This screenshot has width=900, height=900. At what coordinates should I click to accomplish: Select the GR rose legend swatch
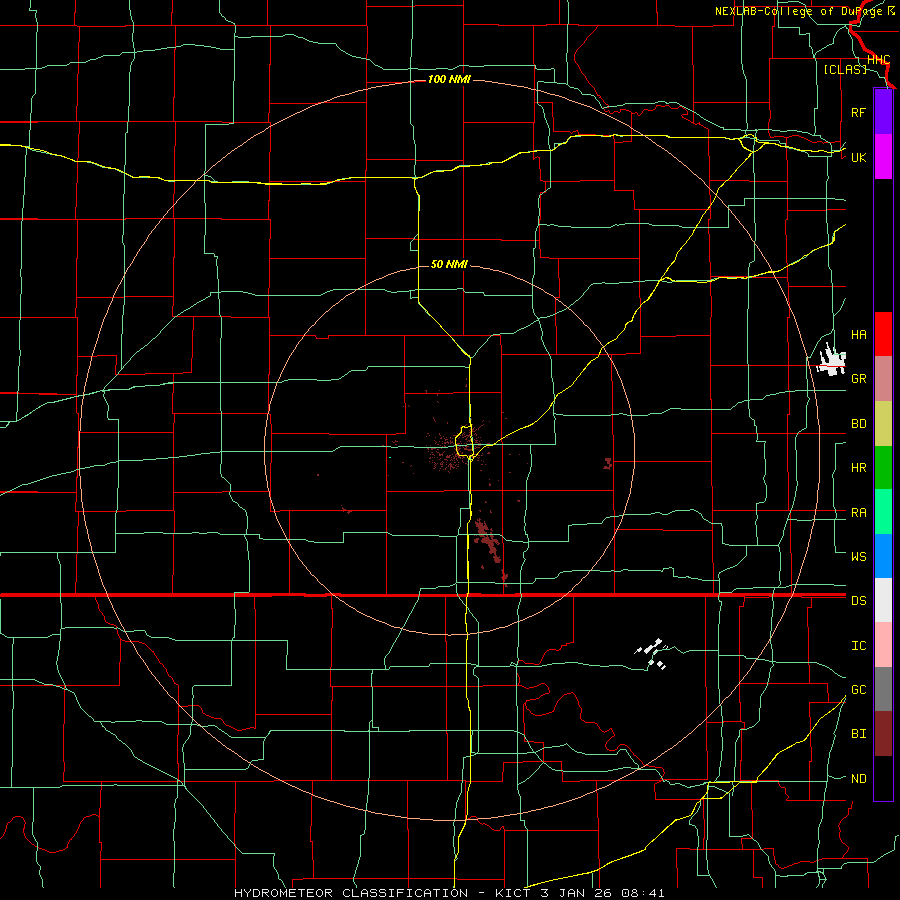[x=883, y=379]
